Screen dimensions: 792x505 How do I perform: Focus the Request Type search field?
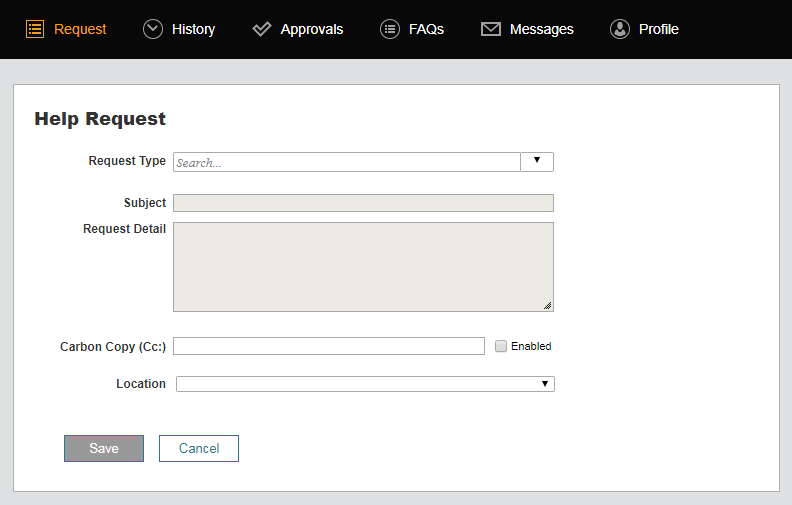click(346, 162)
